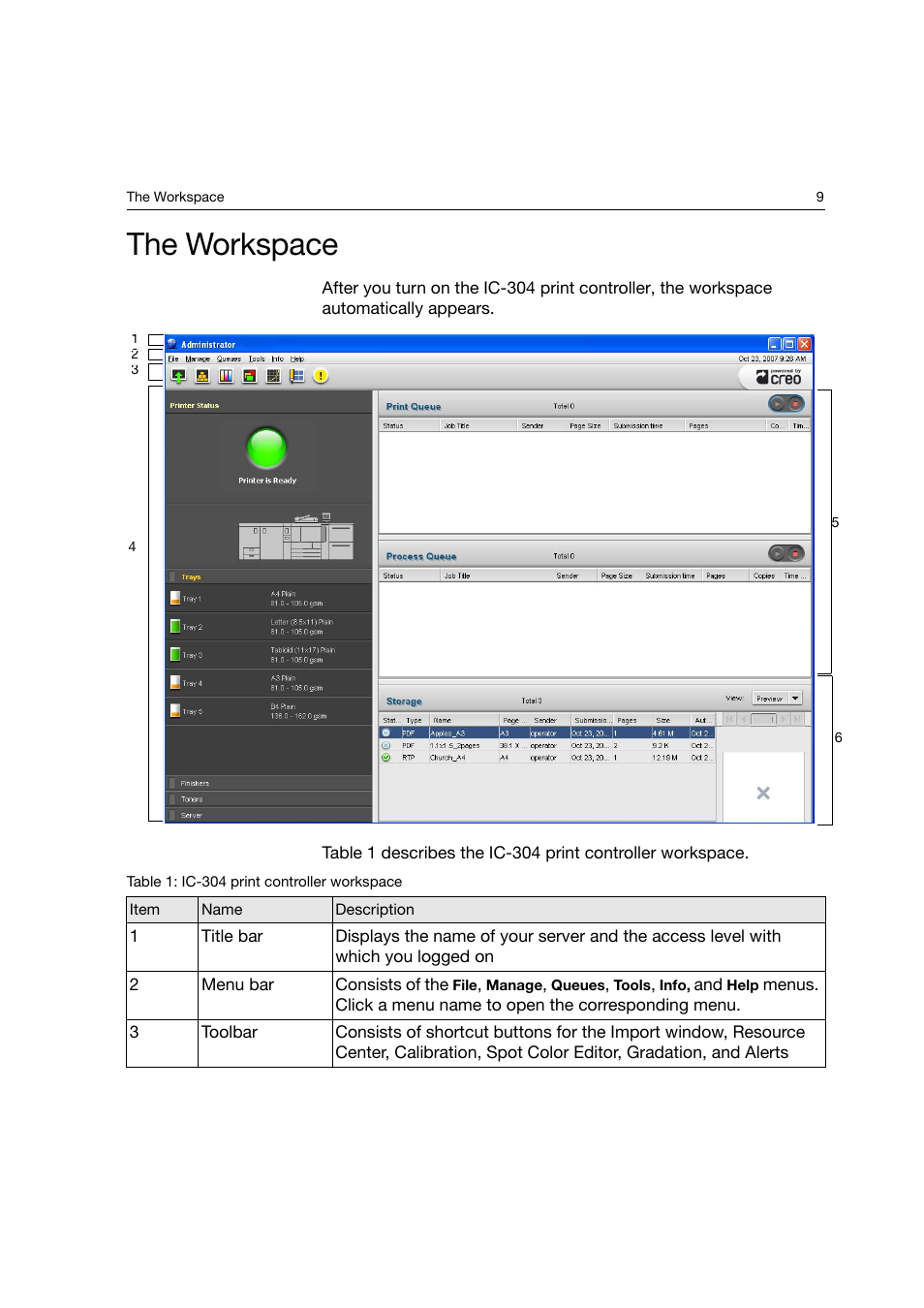This screenshot has height=1308, width=924.
Task: Click the Storage panel title
Action: [x=404, y=701]
